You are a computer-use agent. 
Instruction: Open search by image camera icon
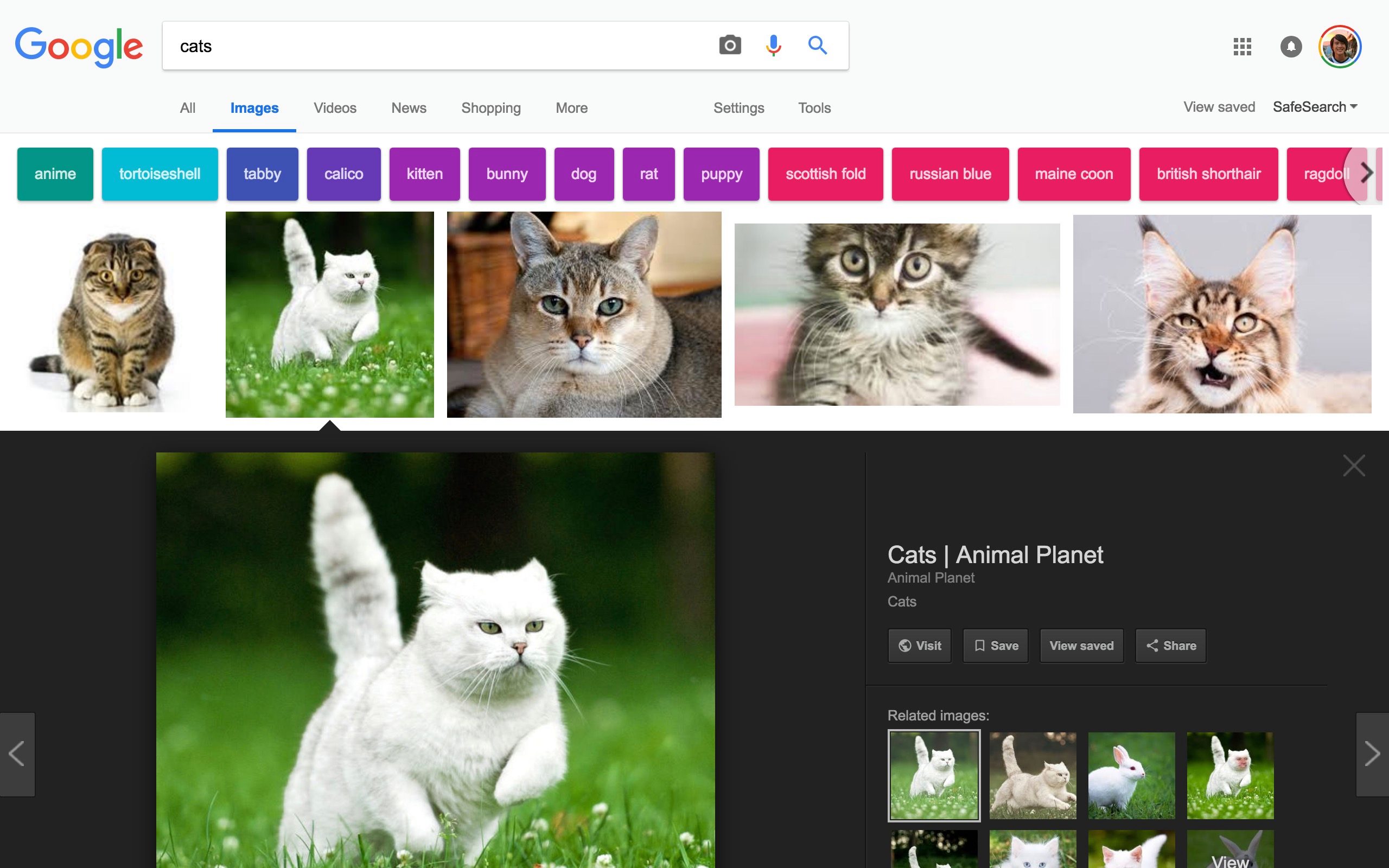730,45
